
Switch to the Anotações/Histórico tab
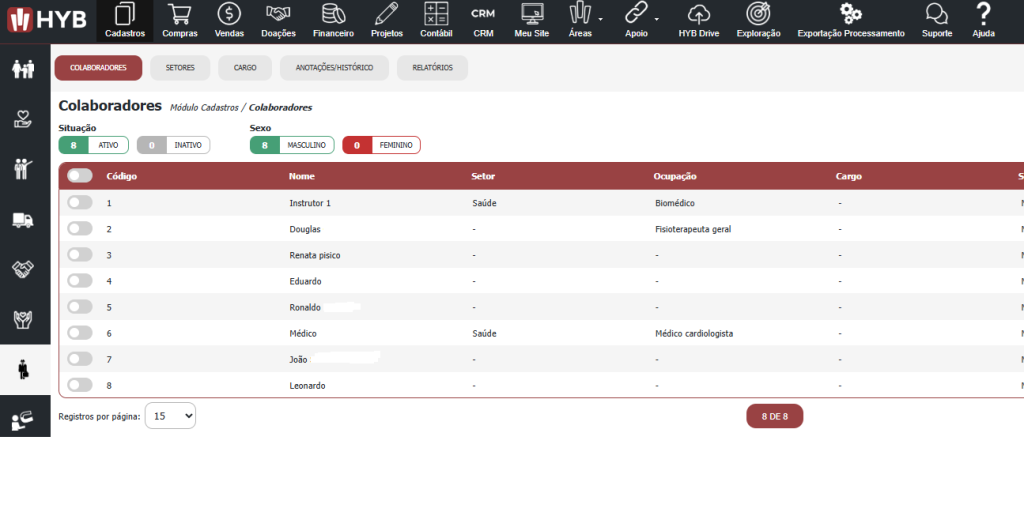pos(327,68)
